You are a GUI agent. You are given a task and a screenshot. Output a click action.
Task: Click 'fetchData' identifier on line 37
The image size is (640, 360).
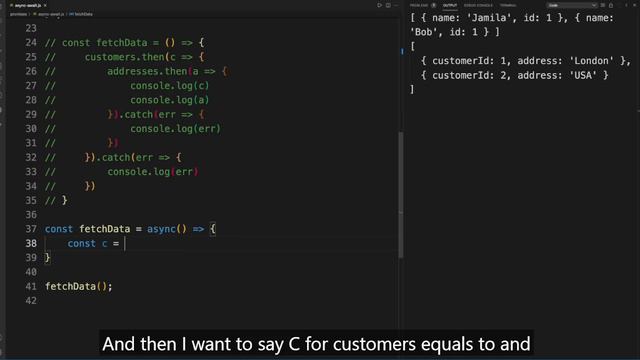pos(104,229)
